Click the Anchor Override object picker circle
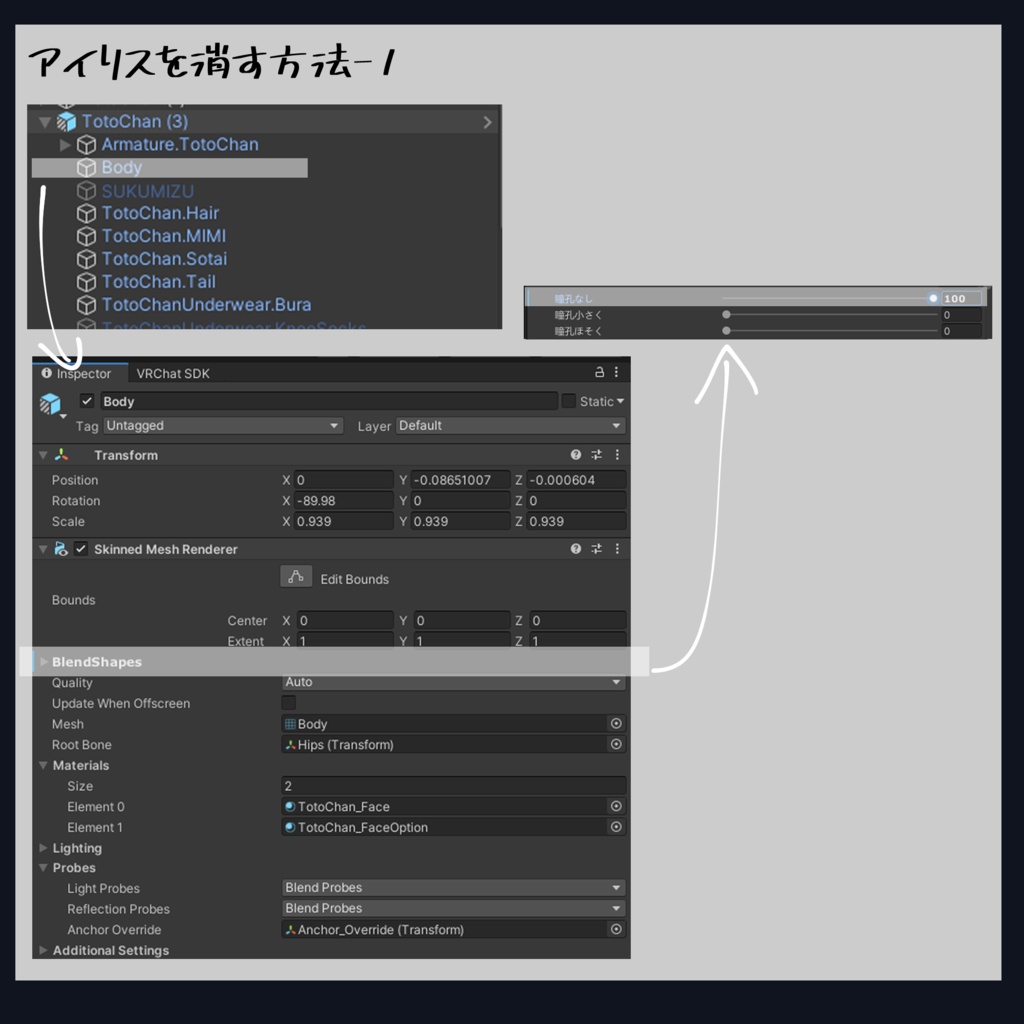This screenshot has width=1024, height=1024. [x=616, y=929]
